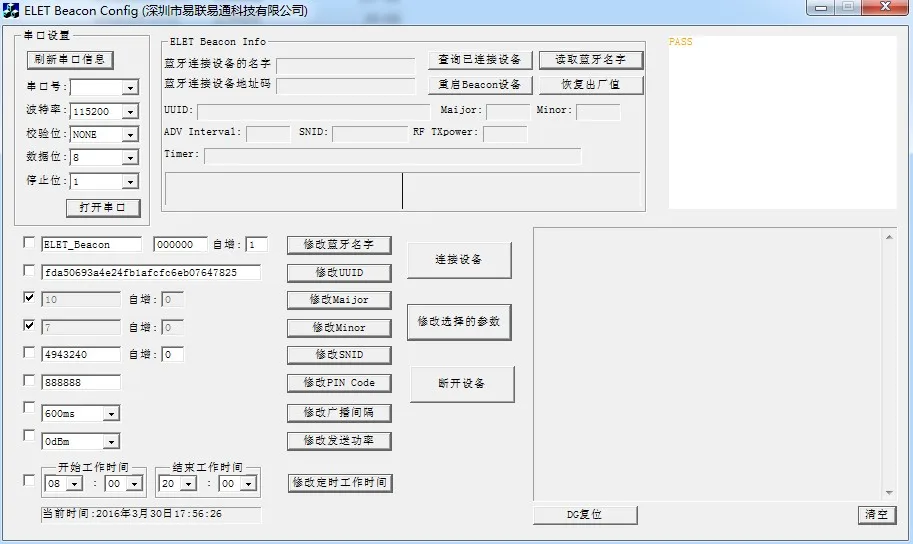
Task: Click the ELET Beacon Config title bar icon
Action: [x=11, y=10]
